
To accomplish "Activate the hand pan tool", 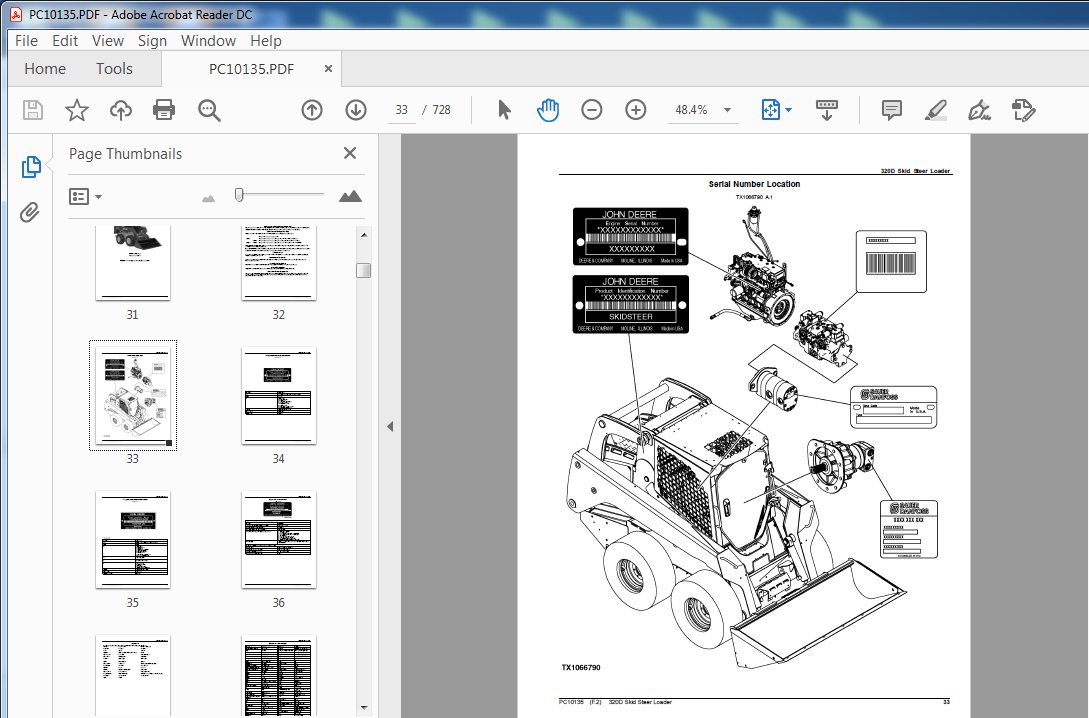I will (548, 110).
